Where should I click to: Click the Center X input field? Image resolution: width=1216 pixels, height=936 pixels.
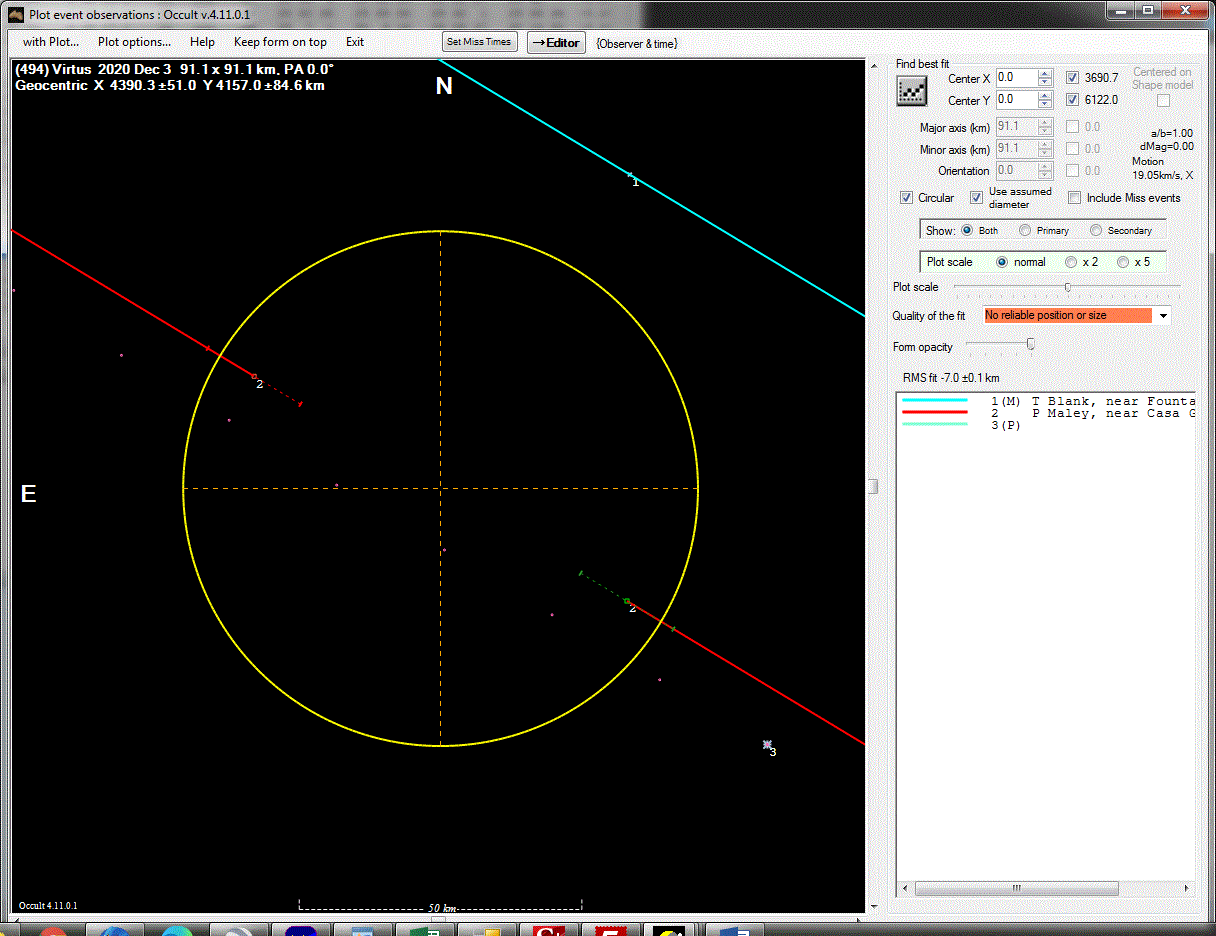(x=1016, y=78)
